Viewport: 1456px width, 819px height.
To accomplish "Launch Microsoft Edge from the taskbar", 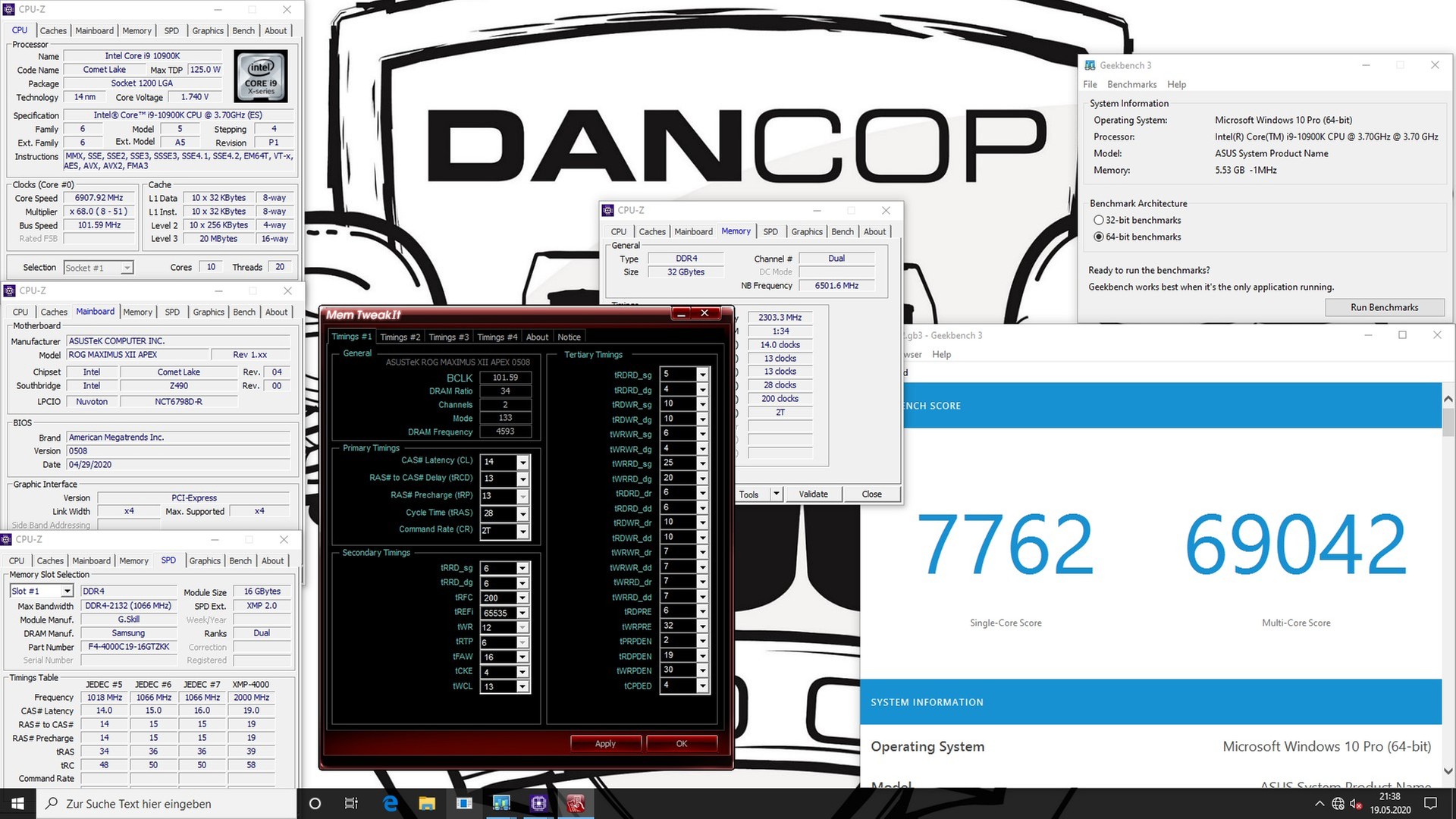I will 391,803.
